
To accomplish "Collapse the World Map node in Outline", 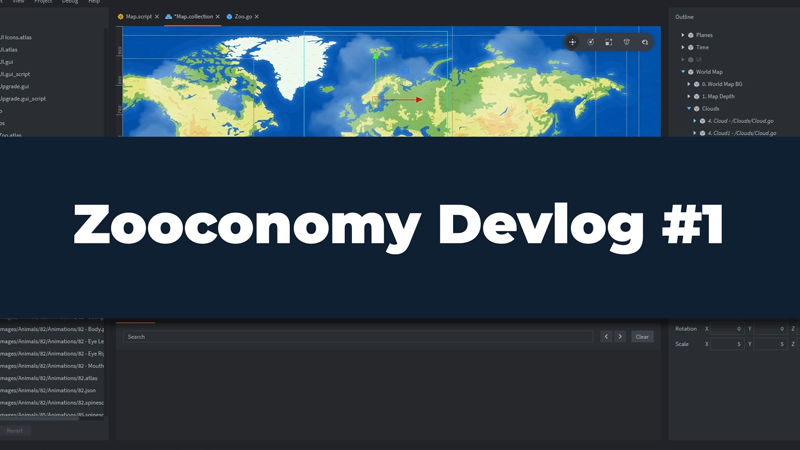I will point(683,72).
